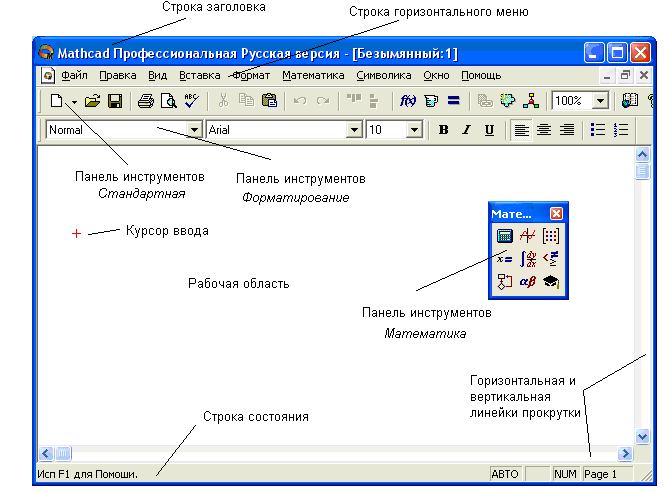Open the Вставка menu
This screenshot has width=666, height=492.
click(200, 76)
